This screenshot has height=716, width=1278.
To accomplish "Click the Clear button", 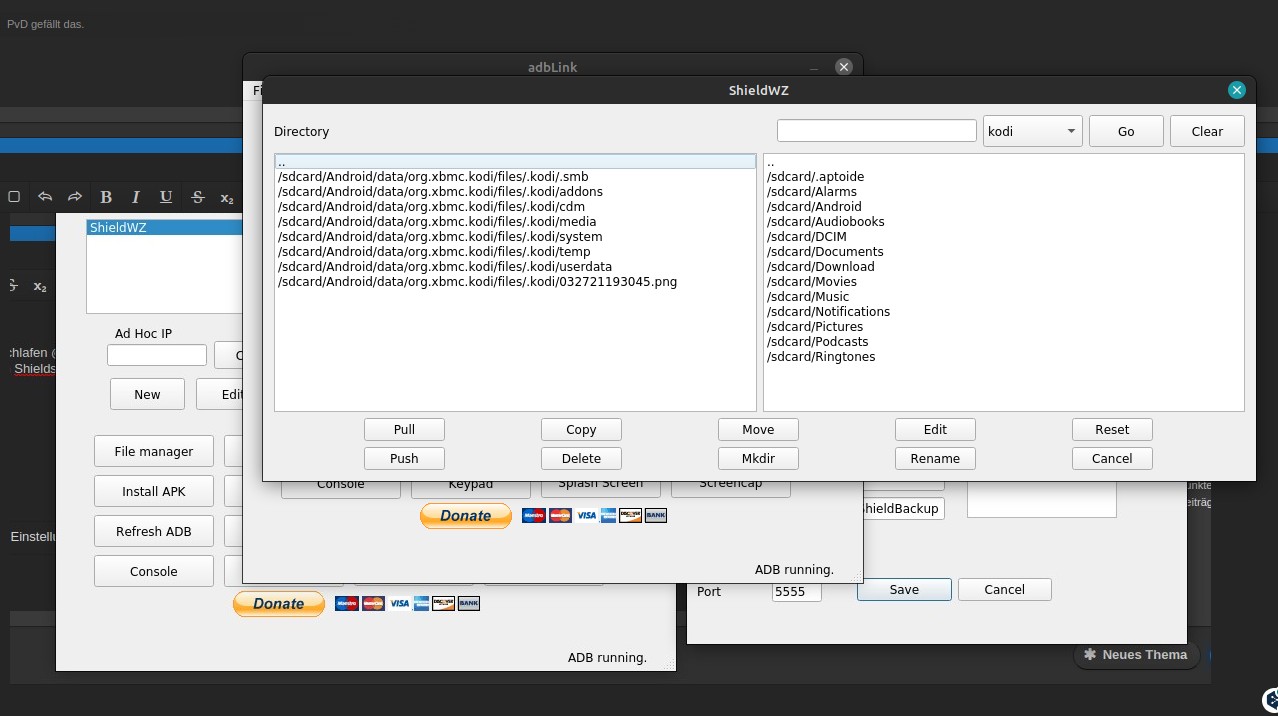I will (x=1207, y=131).
